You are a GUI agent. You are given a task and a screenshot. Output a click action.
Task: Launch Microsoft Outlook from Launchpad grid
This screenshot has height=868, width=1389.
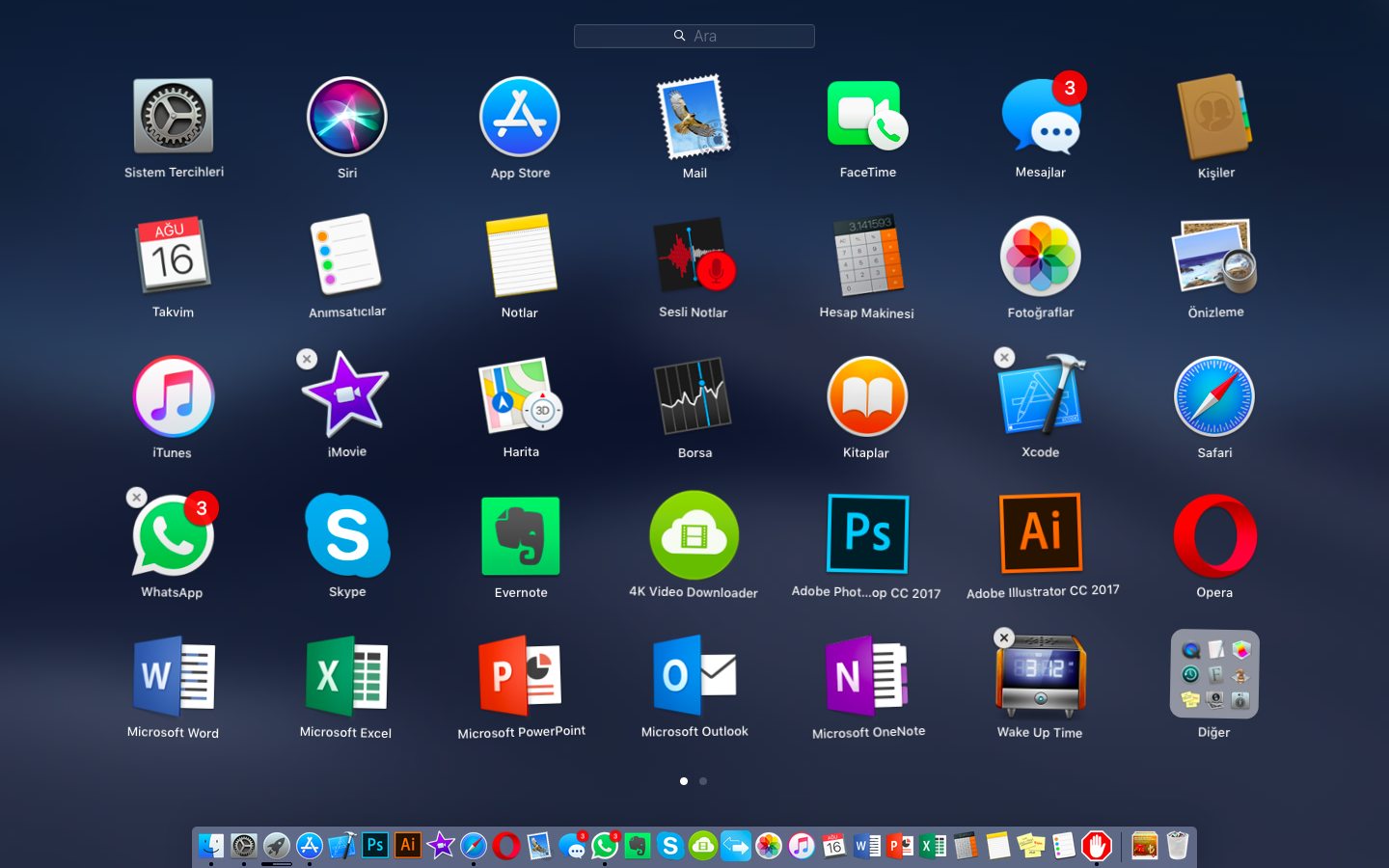click(694, 676)
